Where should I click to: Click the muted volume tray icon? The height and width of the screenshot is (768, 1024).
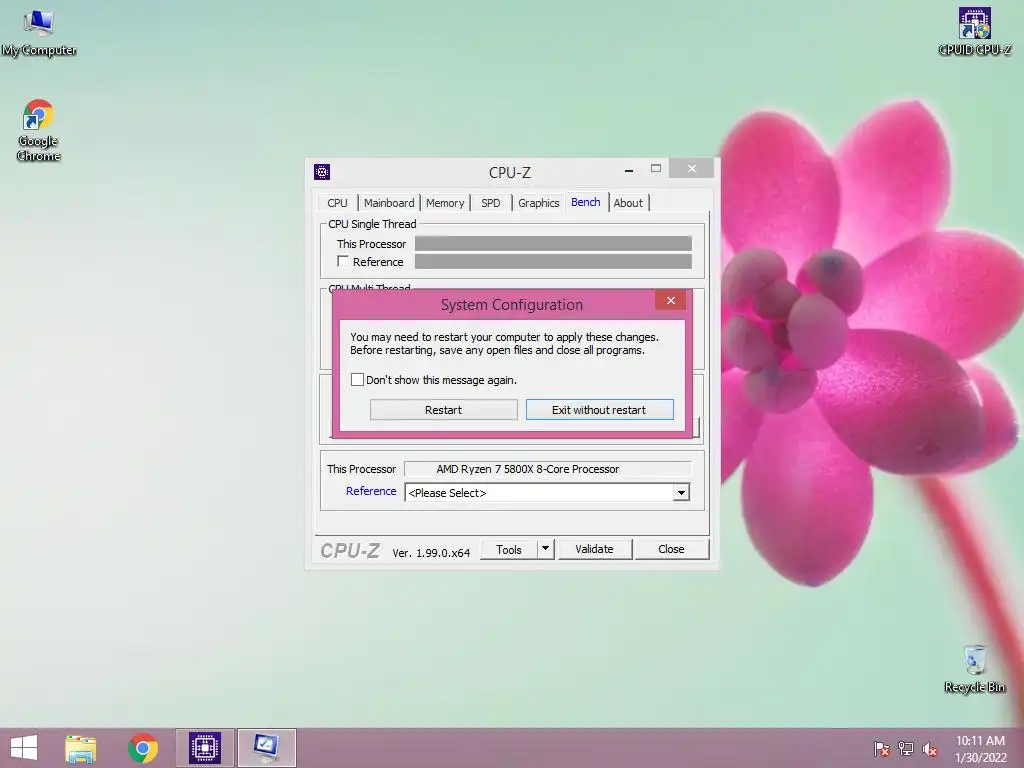(x=930, y=748)
